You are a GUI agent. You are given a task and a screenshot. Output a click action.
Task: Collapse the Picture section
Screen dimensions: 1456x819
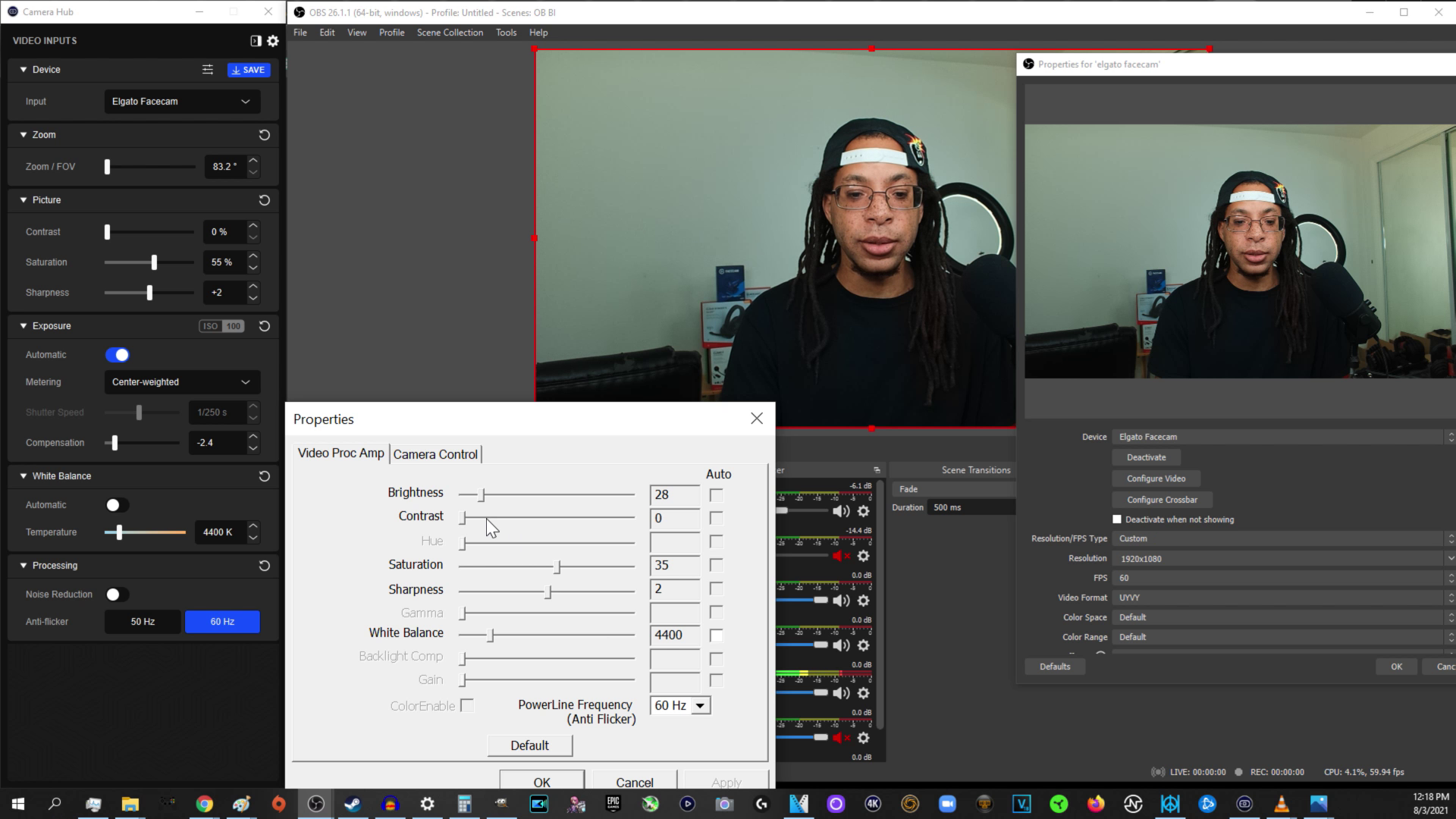pos(24,200)
